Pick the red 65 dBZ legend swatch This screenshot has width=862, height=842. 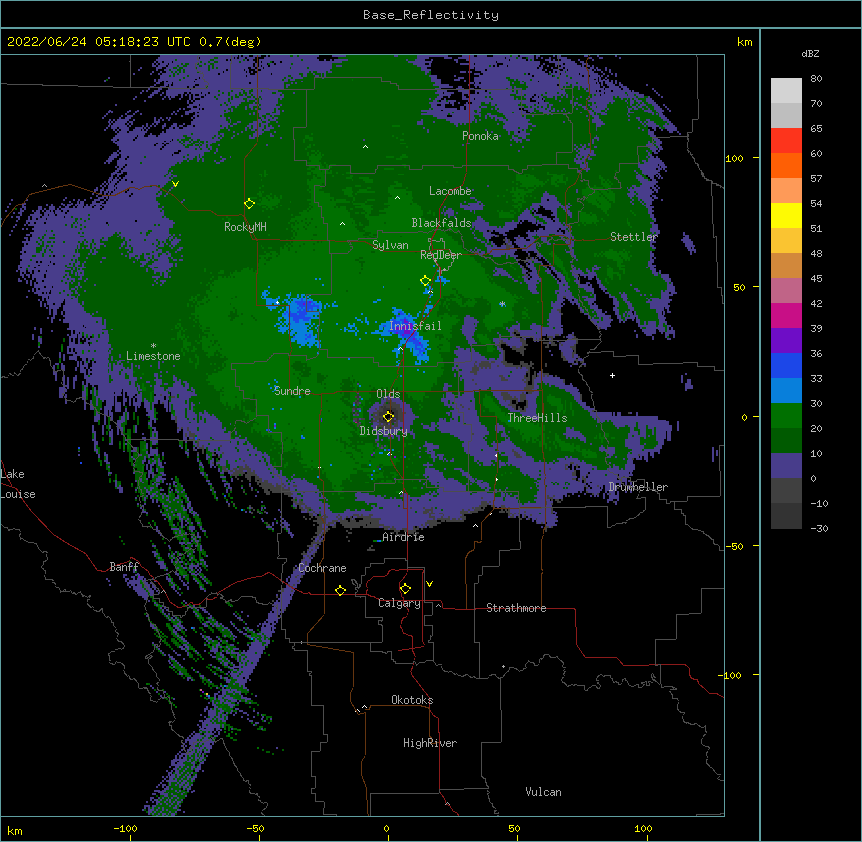pyautogui.click(x=786, y=140)
